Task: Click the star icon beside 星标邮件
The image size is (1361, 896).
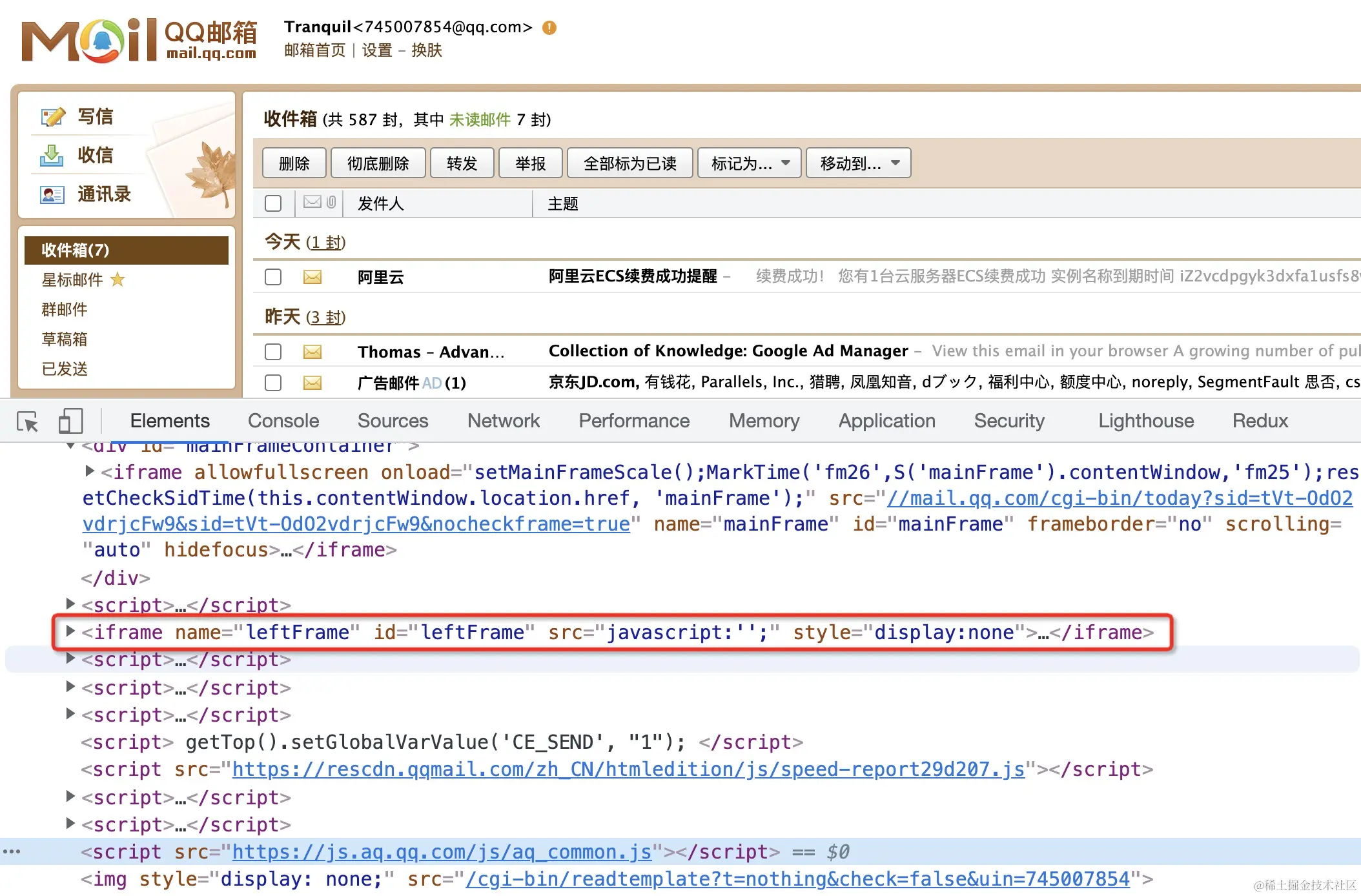Action: [118, 280]
